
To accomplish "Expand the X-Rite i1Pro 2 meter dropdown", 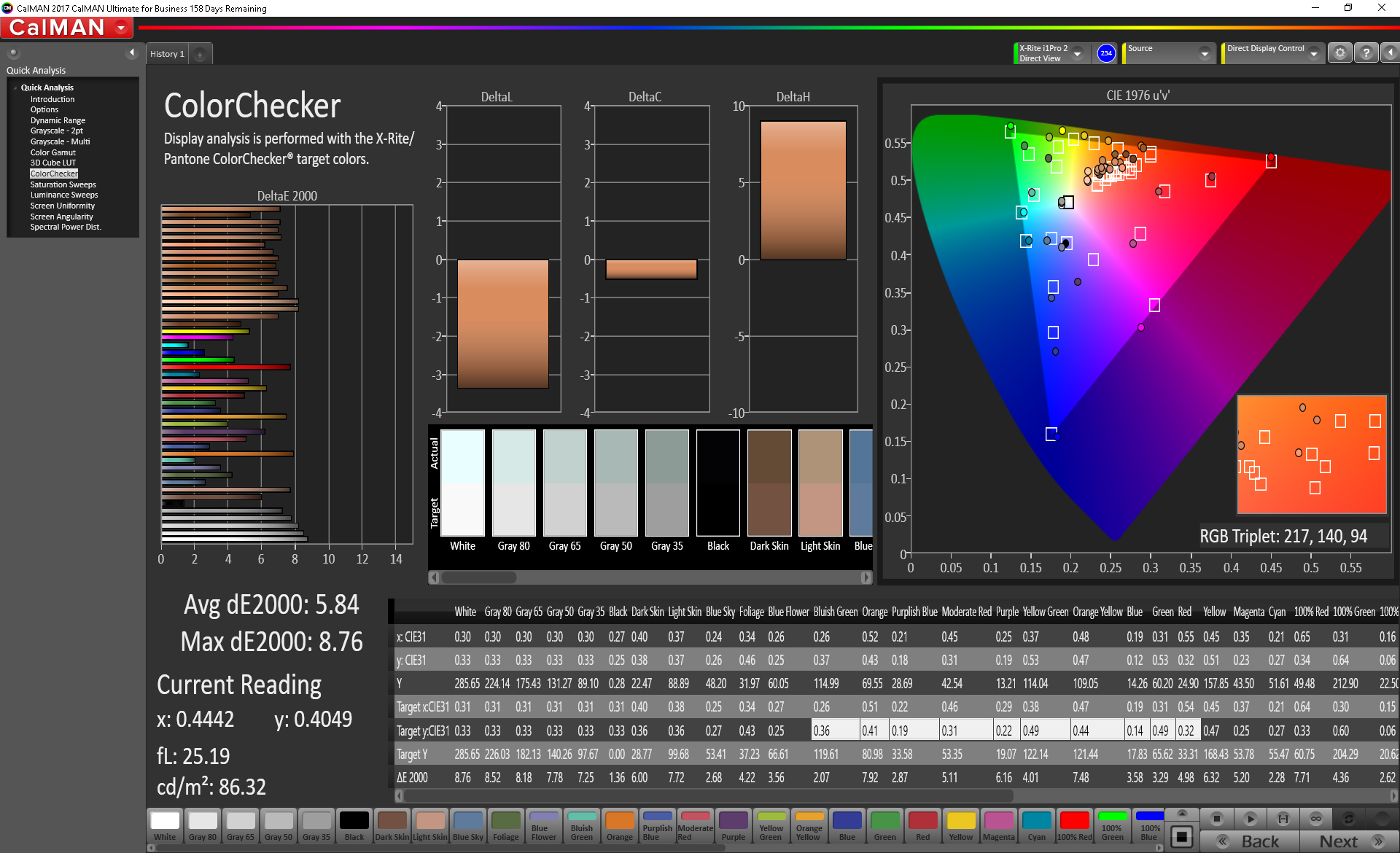I will (x=1077, y=53).
